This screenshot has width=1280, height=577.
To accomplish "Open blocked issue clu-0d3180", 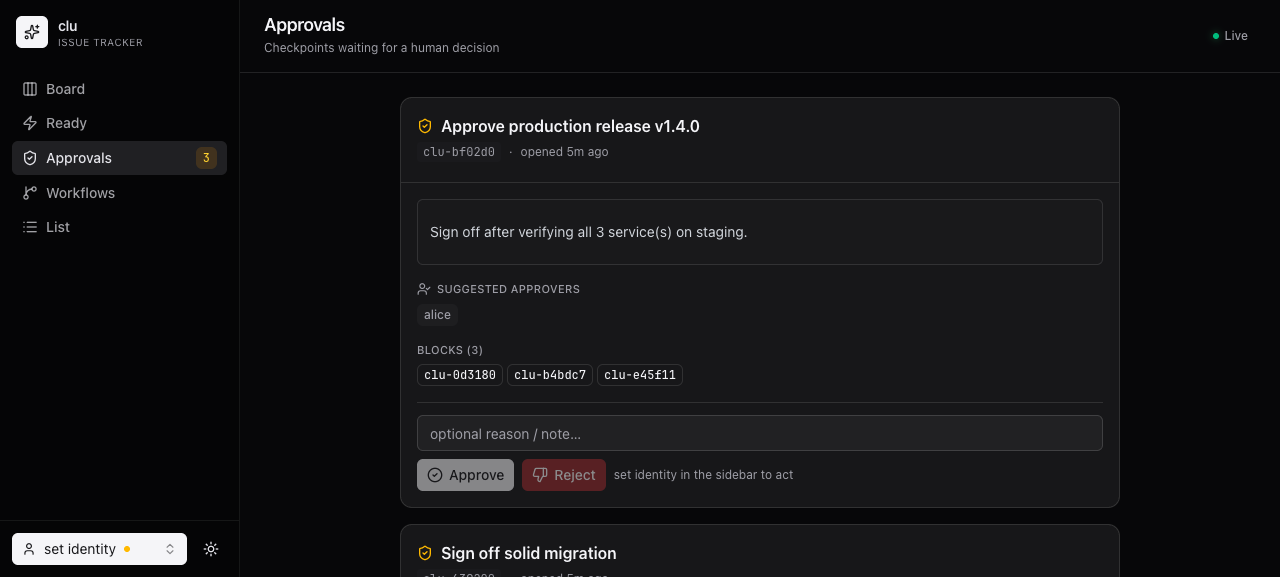I will coord(460,375).
